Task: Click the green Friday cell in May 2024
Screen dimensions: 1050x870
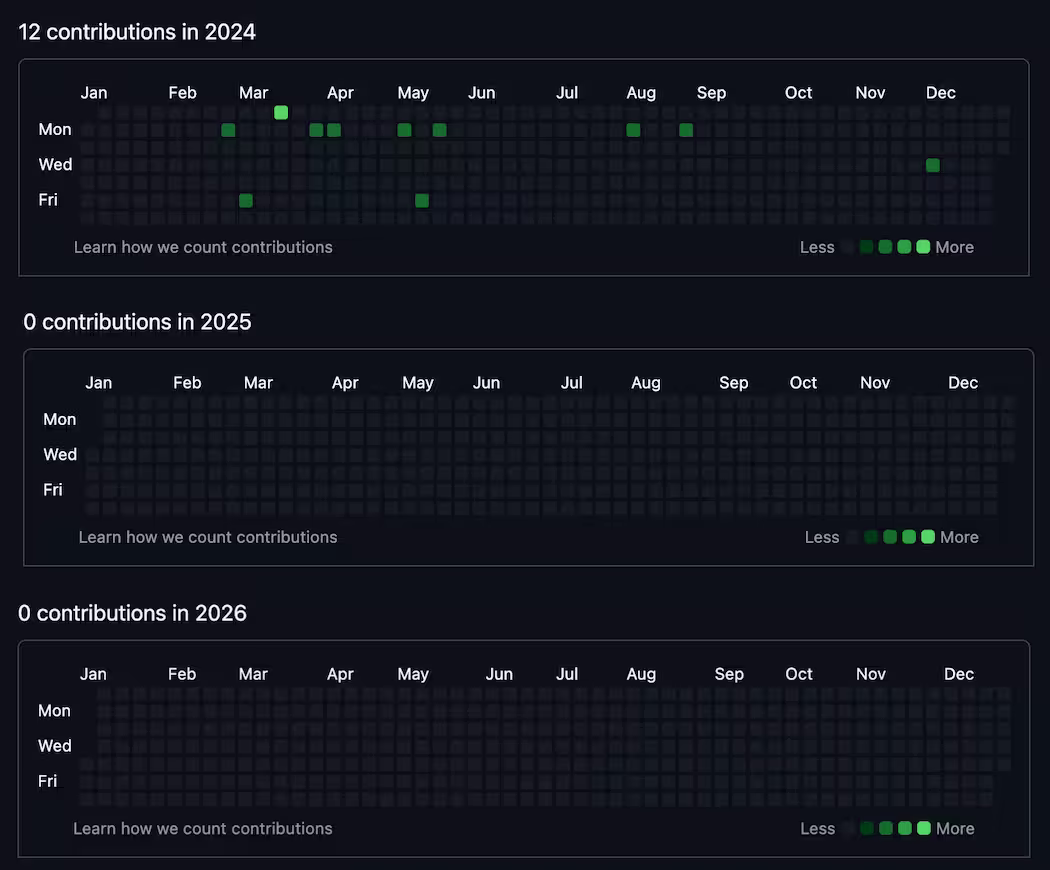Action: (x=422, y=200)
